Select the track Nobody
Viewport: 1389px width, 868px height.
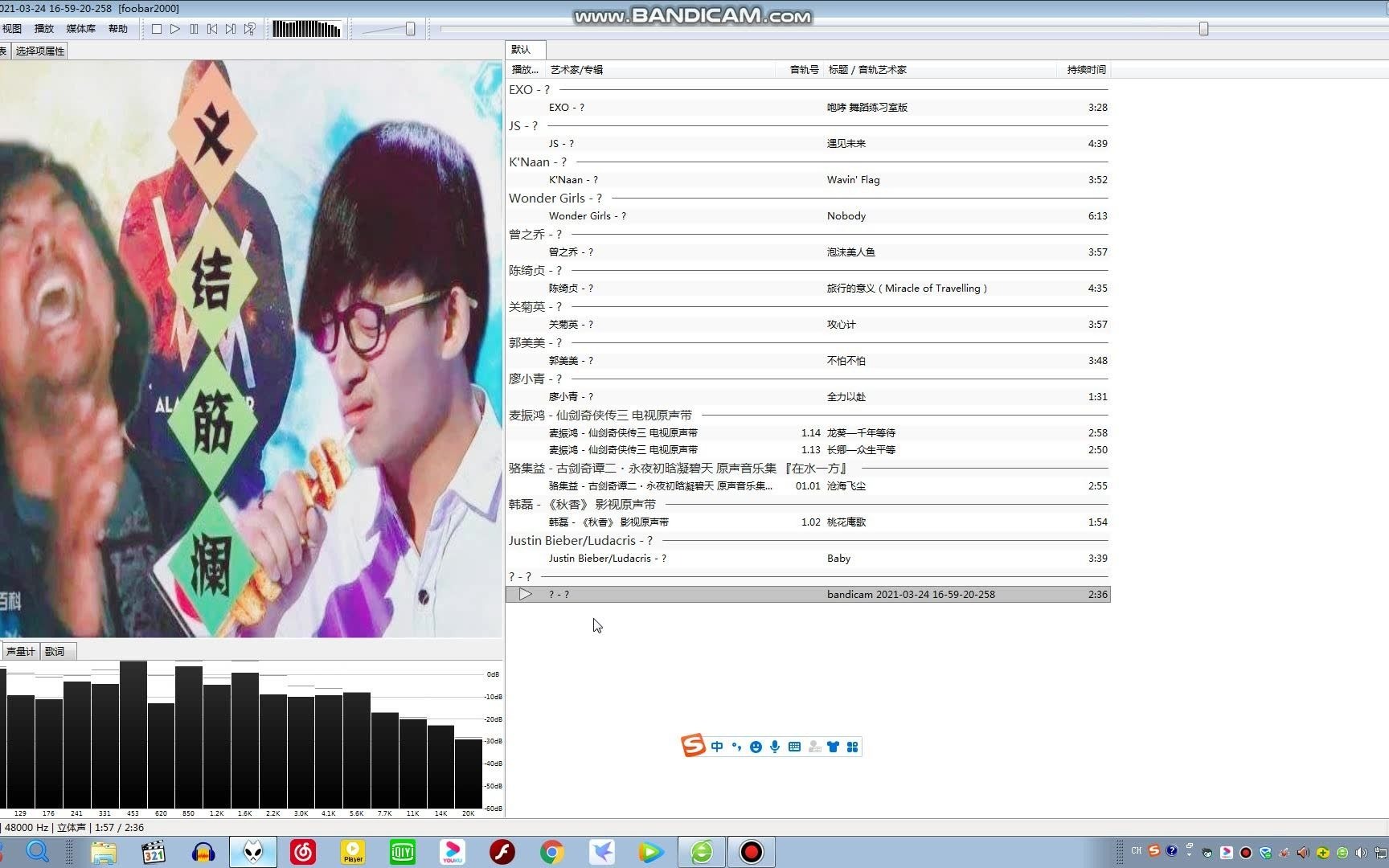808,216
